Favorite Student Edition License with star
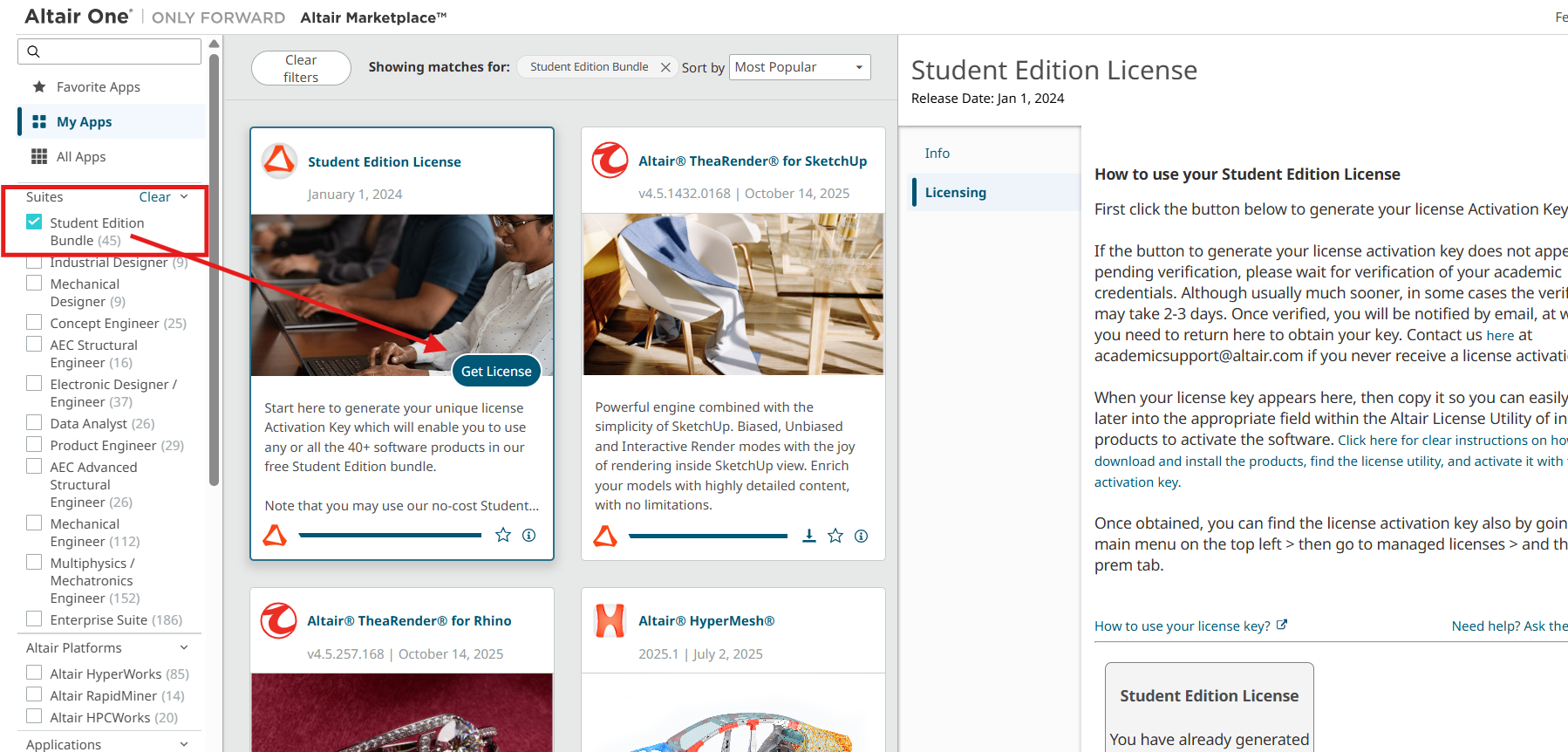 tap(503, 535)
